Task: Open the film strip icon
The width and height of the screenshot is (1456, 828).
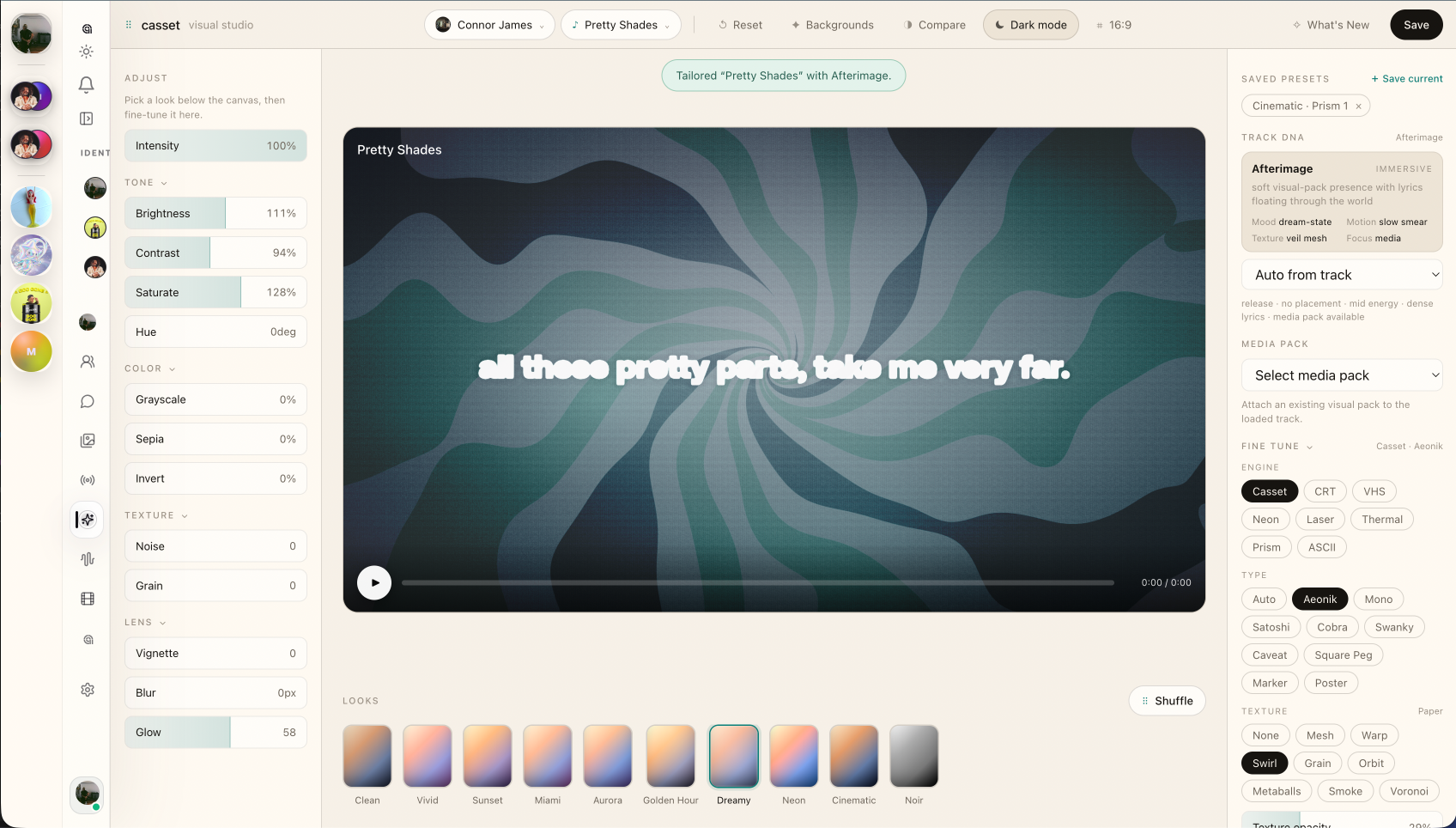Action: [88, 599]
